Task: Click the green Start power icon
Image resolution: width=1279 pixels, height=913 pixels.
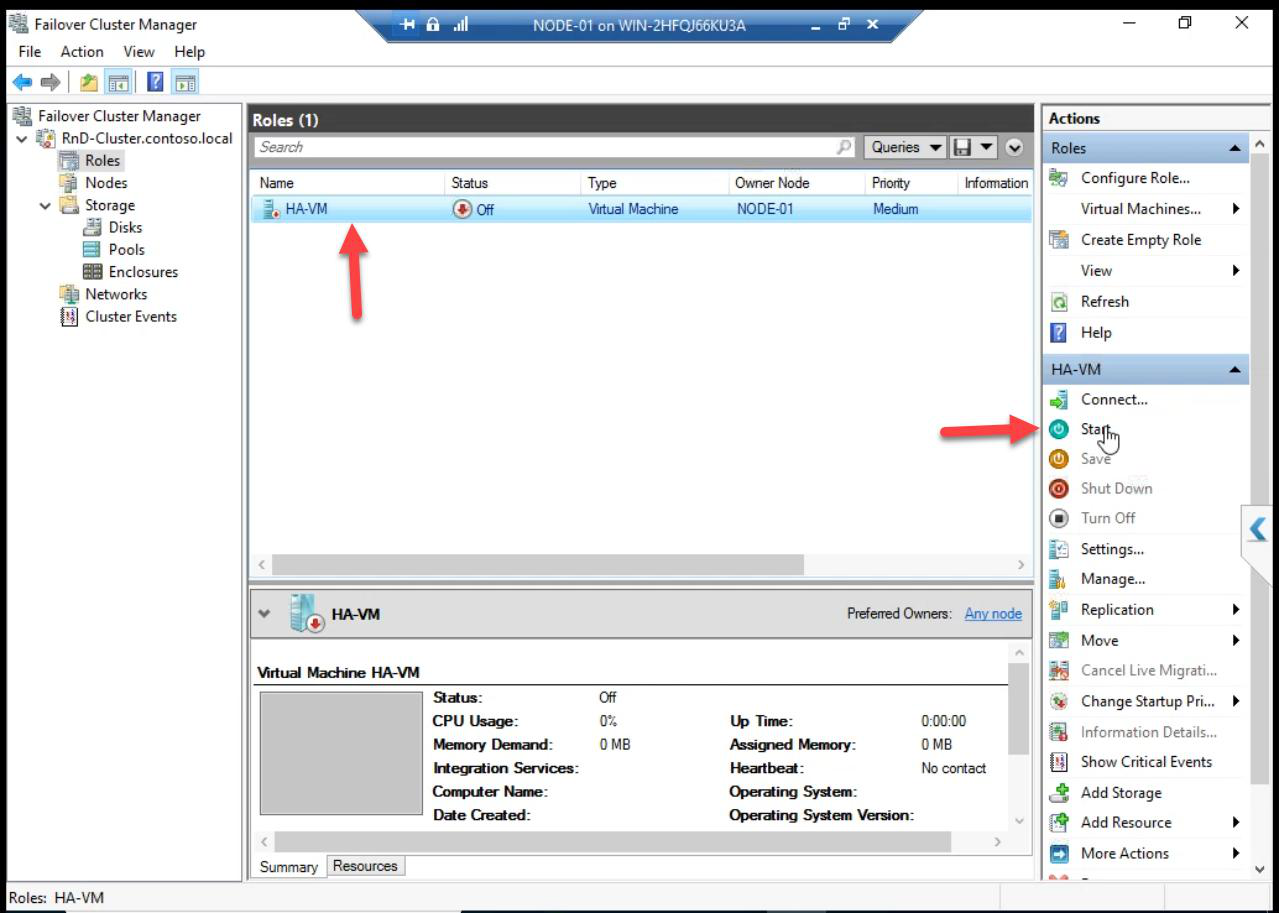Action: pyautogui.click(x=1059, y=429)
